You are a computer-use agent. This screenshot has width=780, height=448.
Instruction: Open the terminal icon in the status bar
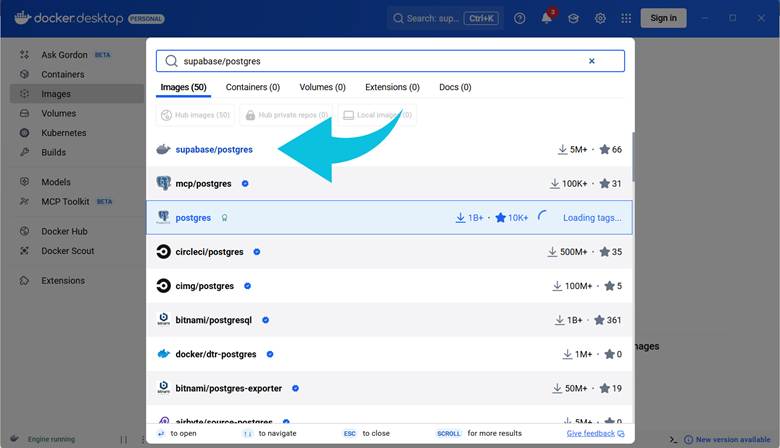coord(673,440)
